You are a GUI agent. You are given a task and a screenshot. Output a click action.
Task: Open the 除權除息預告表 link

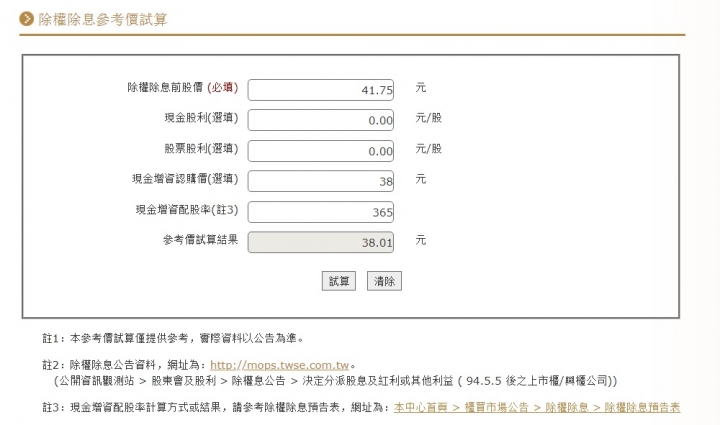(x=642, y=408)
